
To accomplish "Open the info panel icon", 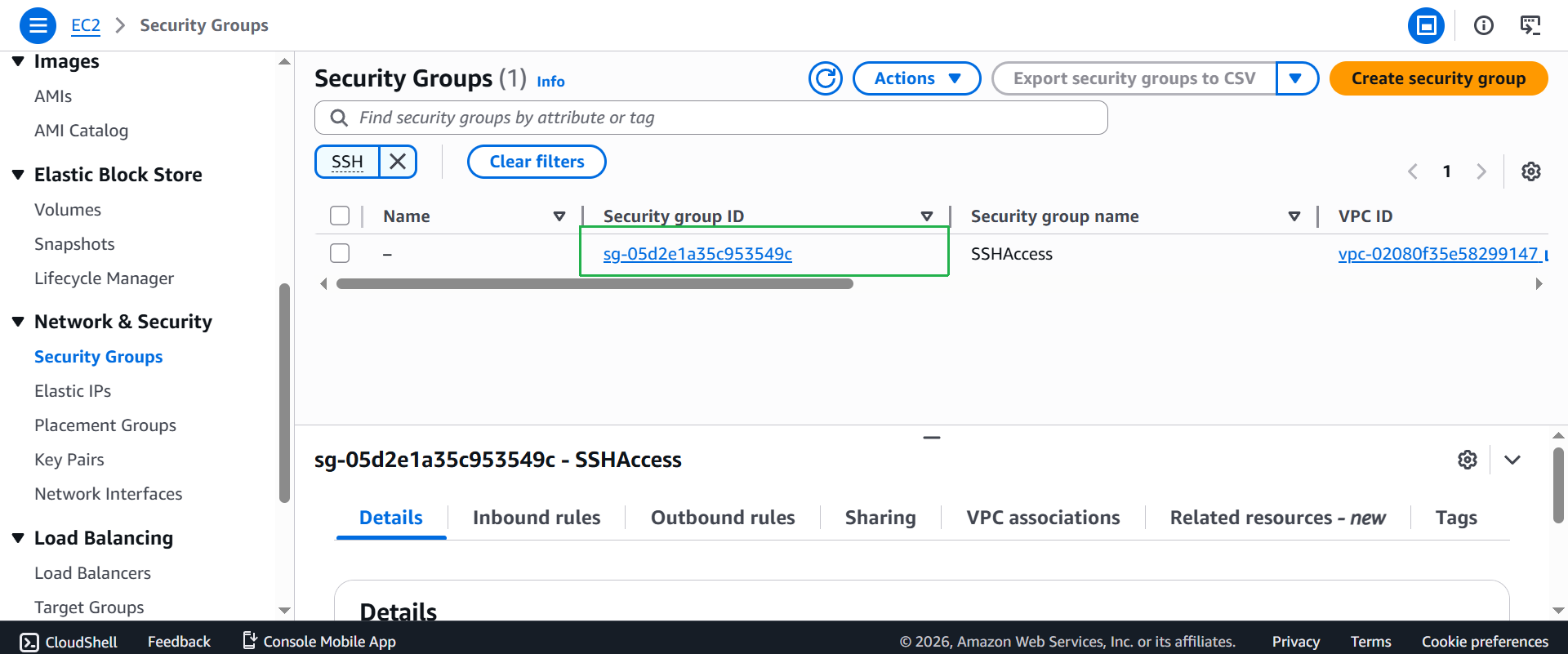I will [x=1484, y=25].
